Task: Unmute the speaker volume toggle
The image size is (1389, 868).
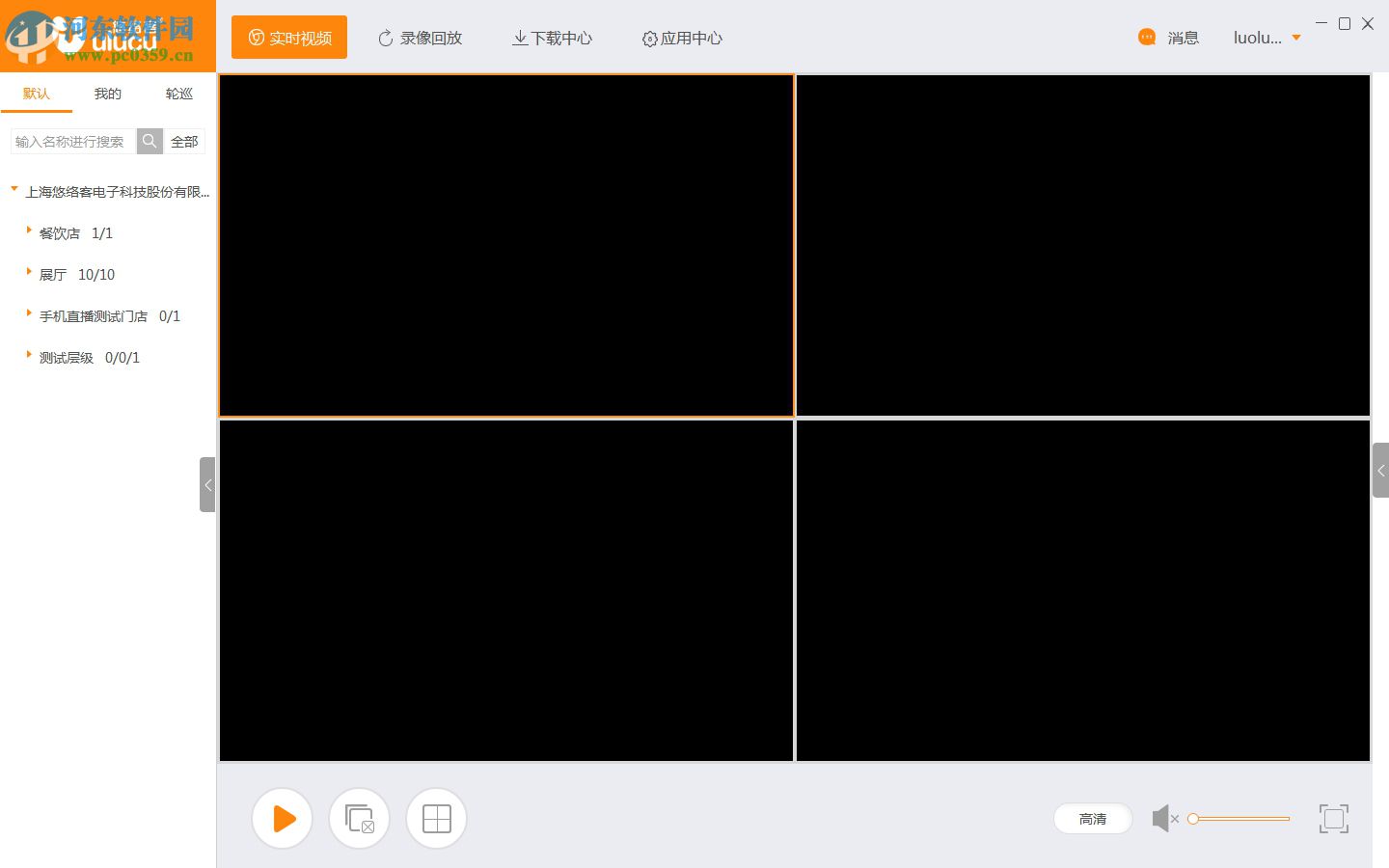Action: point(1165,818)
